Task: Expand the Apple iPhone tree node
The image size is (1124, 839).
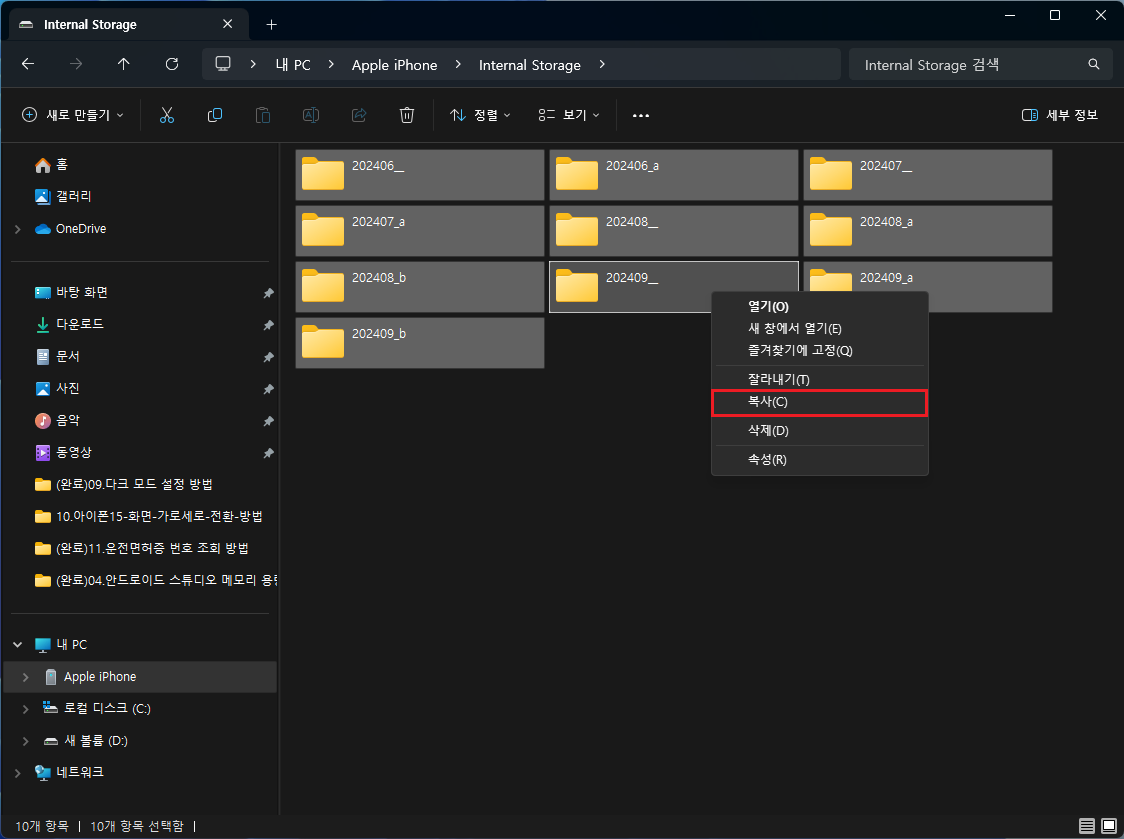Action: point(26,677)
